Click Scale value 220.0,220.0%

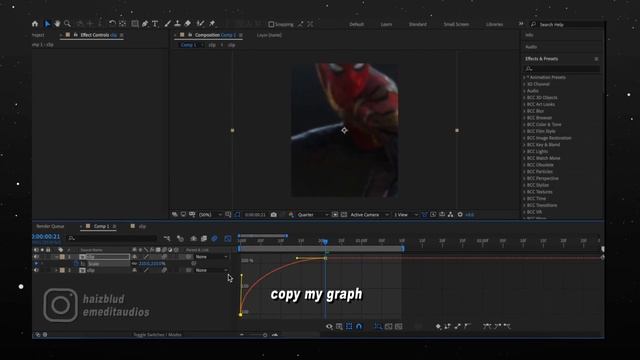coord(152,264)
